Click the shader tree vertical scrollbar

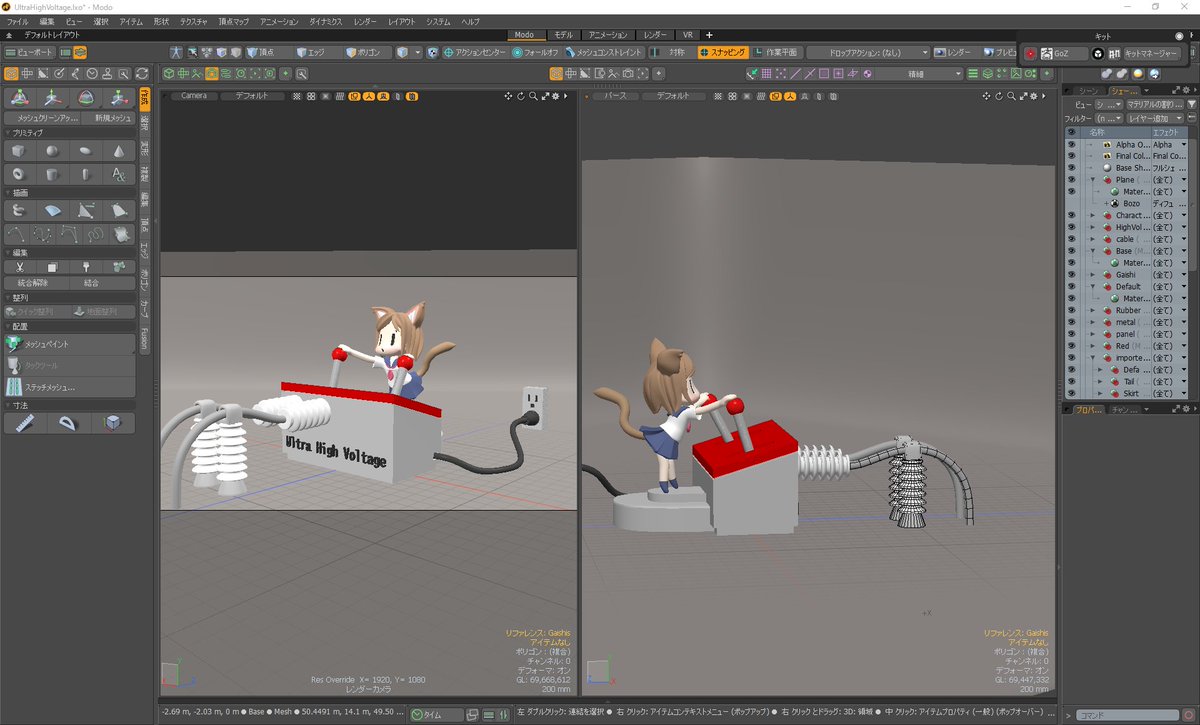pyautogui.click(x=1195, y=200)
